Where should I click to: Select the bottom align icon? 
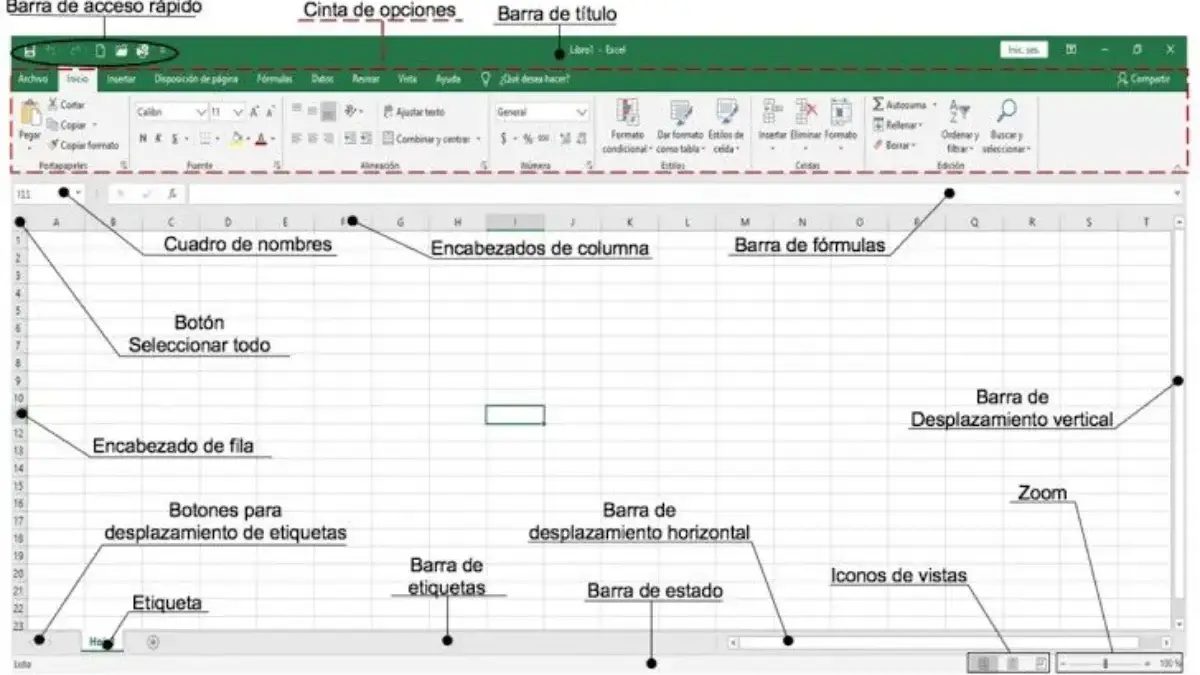pos(329,112)
